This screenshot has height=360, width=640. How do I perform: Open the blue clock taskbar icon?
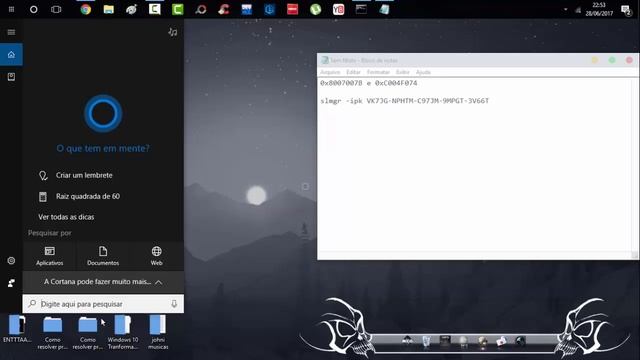click(x=269, y=9)
